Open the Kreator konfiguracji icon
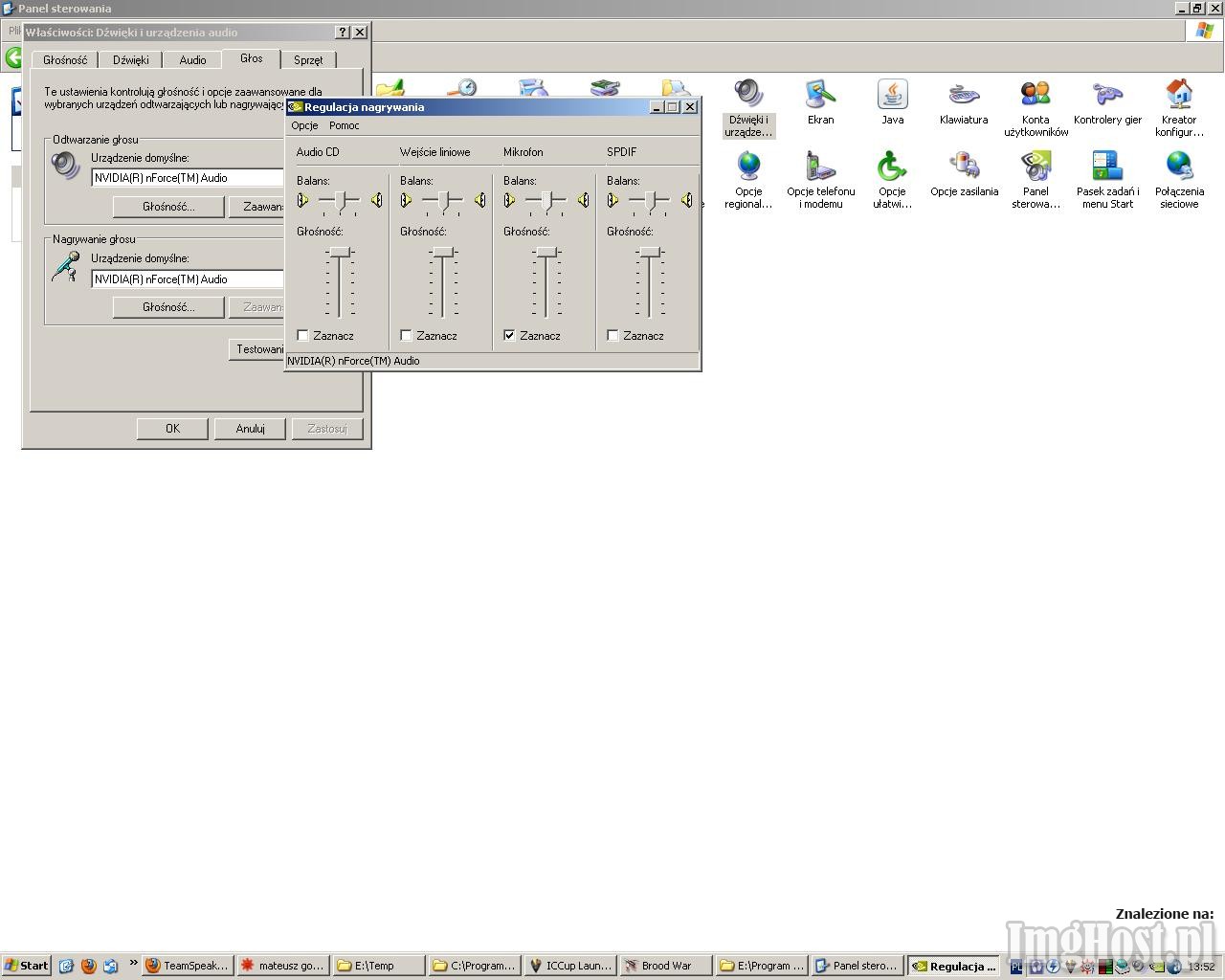The height and width of the screenshot is (980, 1225). point(1179,94)
